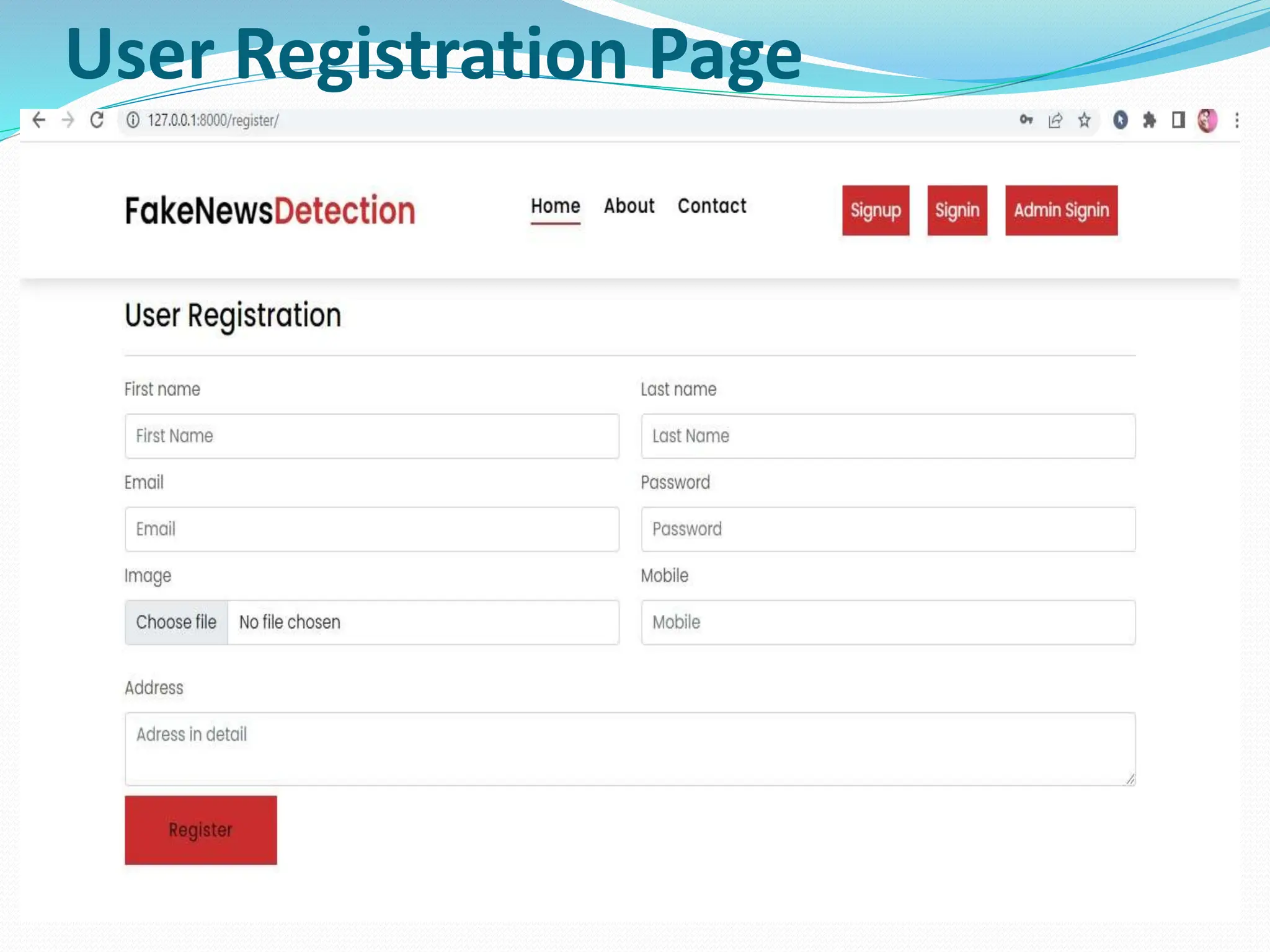Submit the form with Register button
Viewport: 1270px width, 952px height.
[201, 831]
